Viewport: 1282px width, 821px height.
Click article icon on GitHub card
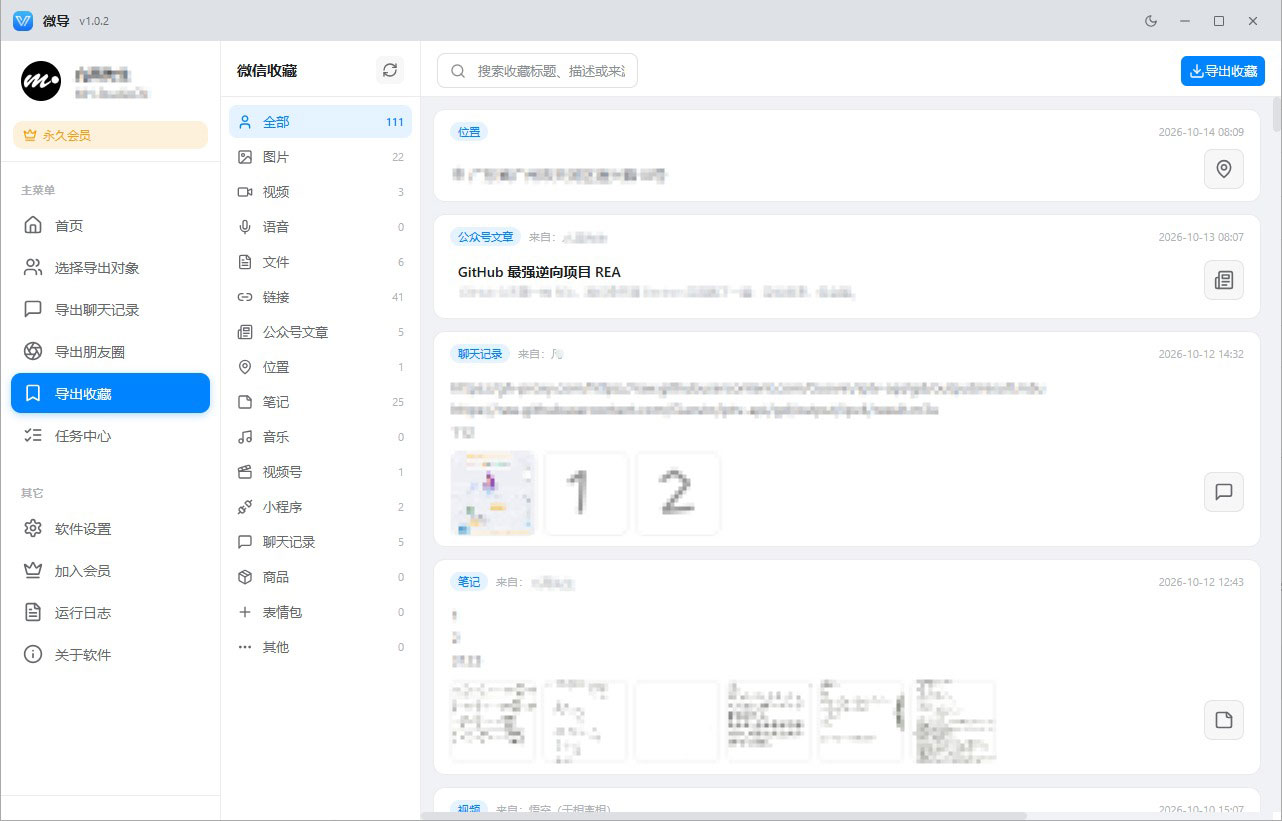click(x=1224, y=280)
